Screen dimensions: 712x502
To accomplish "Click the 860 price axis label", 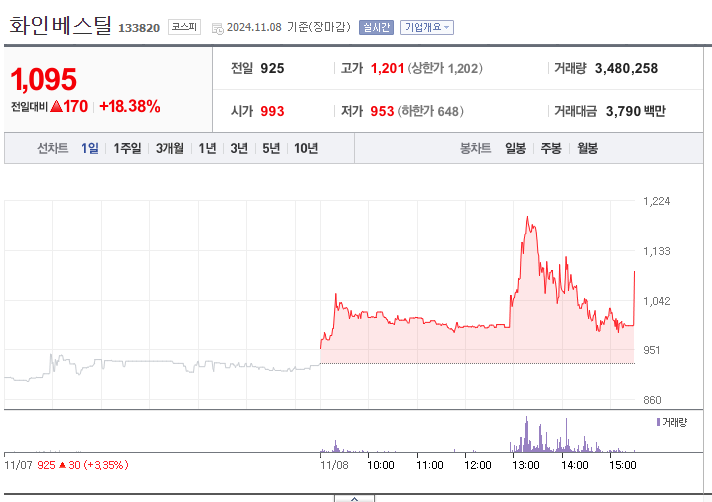I will point(652,400).
